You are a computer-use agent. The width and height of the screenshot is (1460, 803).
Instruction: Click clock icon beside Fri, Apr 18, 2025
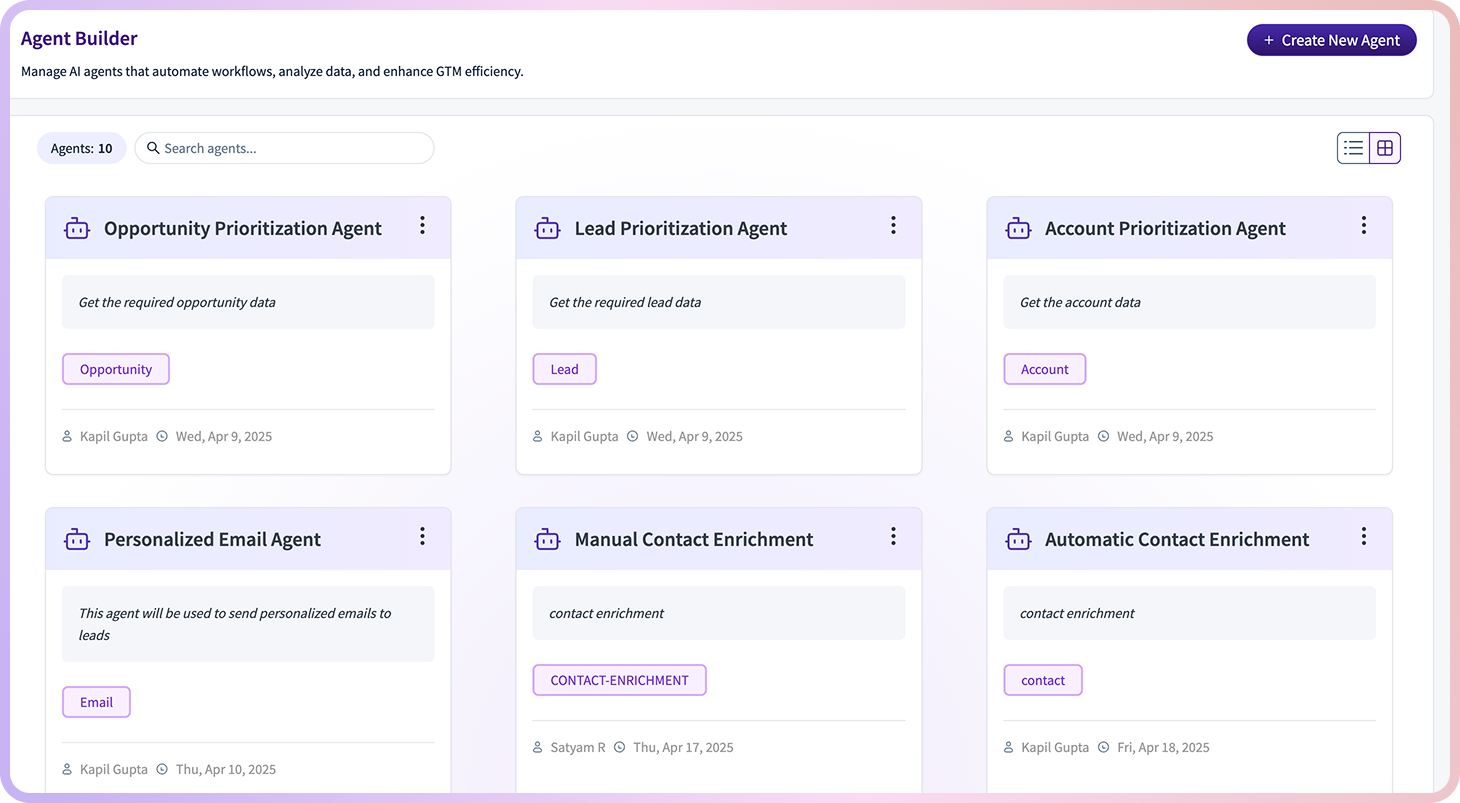point(1104,747)
